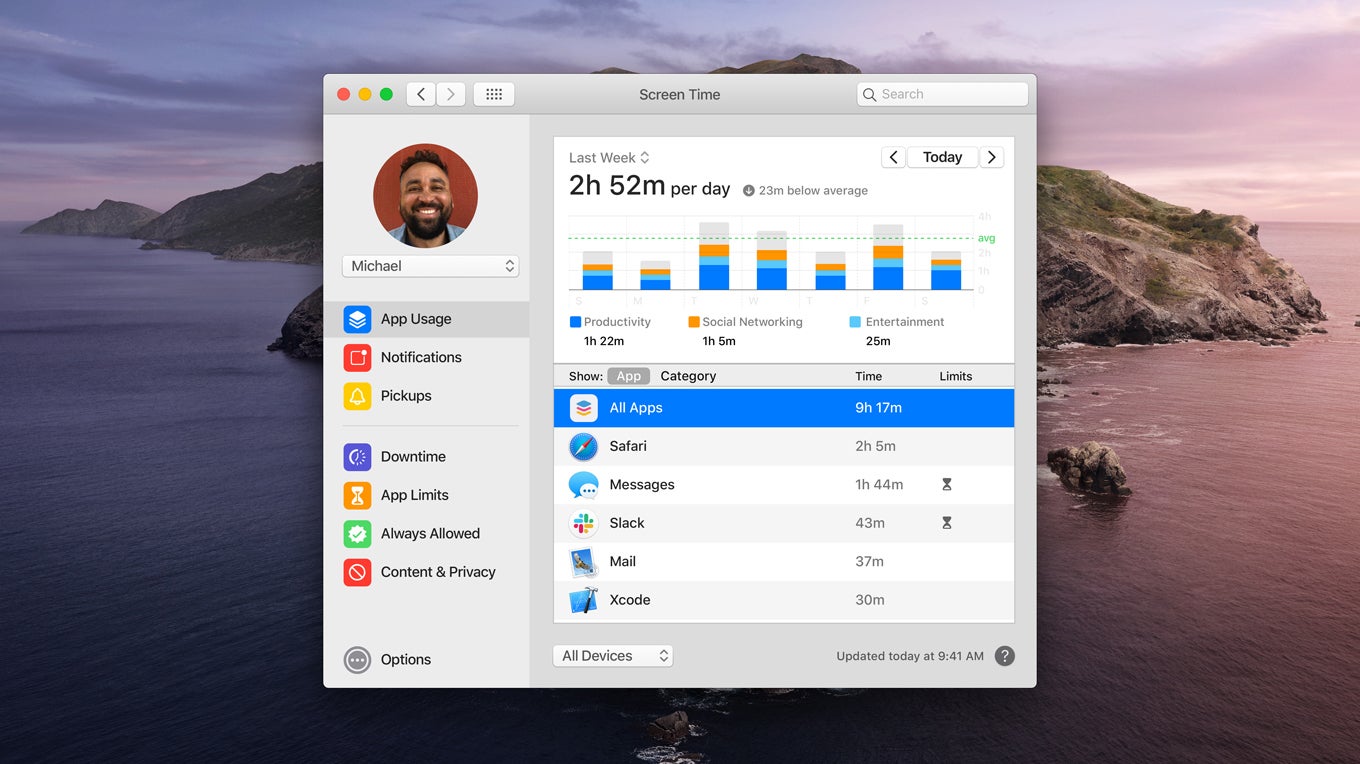Open the All Devices dropdown
This screenshot has width=1360, height=764.
tap(612, 656)
